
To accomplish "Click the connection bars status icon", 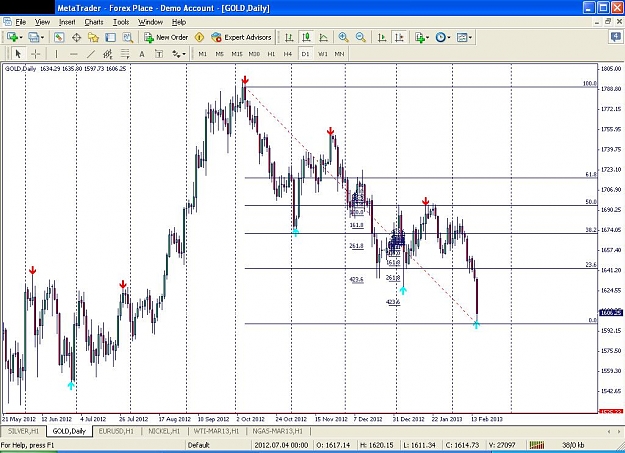I will pyautogui.click(x=537, y=445).
